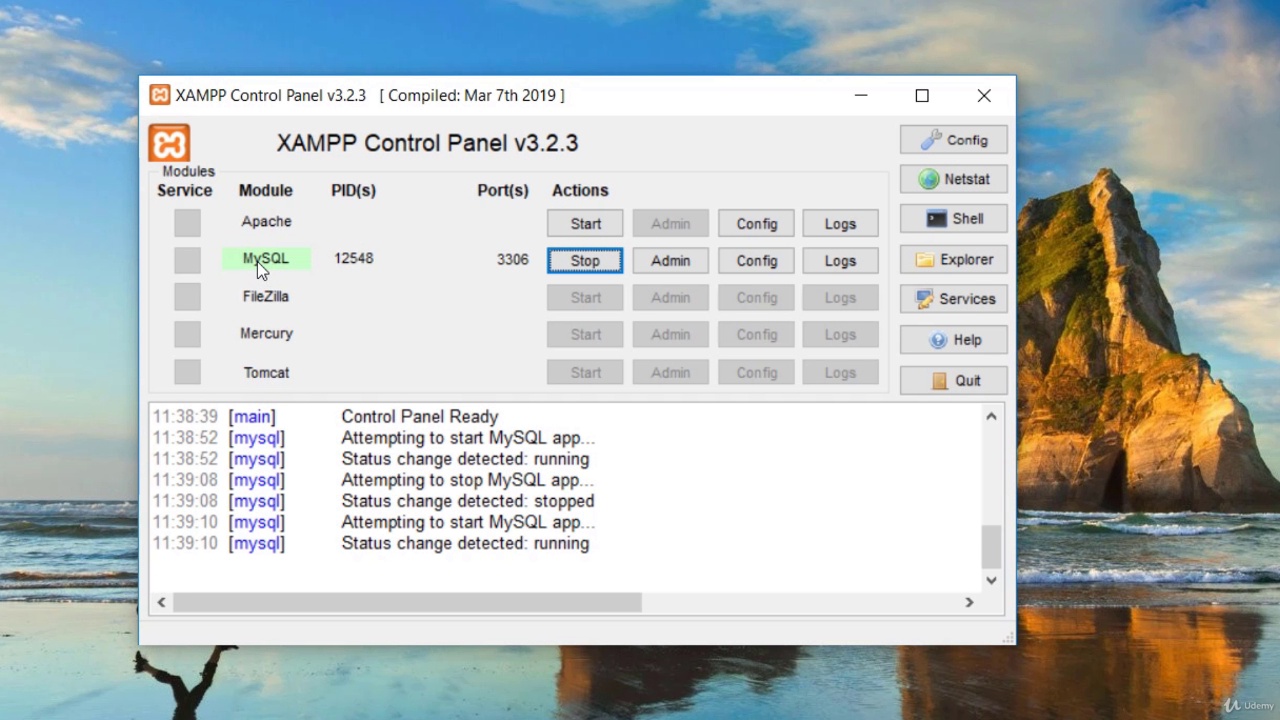Quit XAMPP via Quit button
Image resolution: width=1280 pixels, height=720 pixels.
954,380
